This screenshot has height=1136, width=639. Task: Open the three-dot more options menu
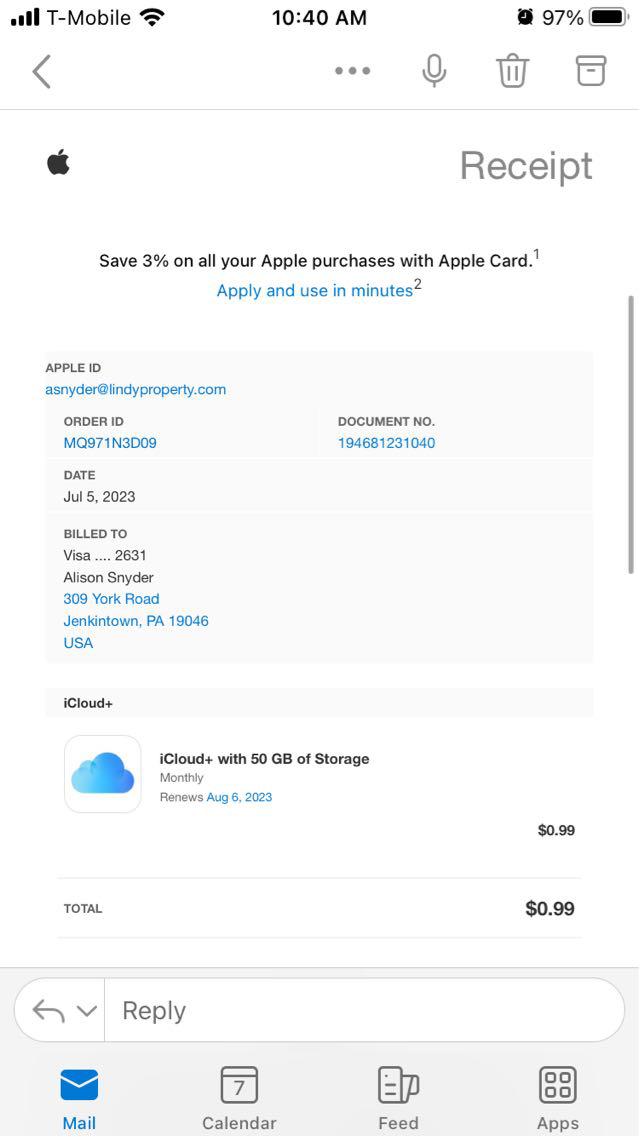pos(352,71)
